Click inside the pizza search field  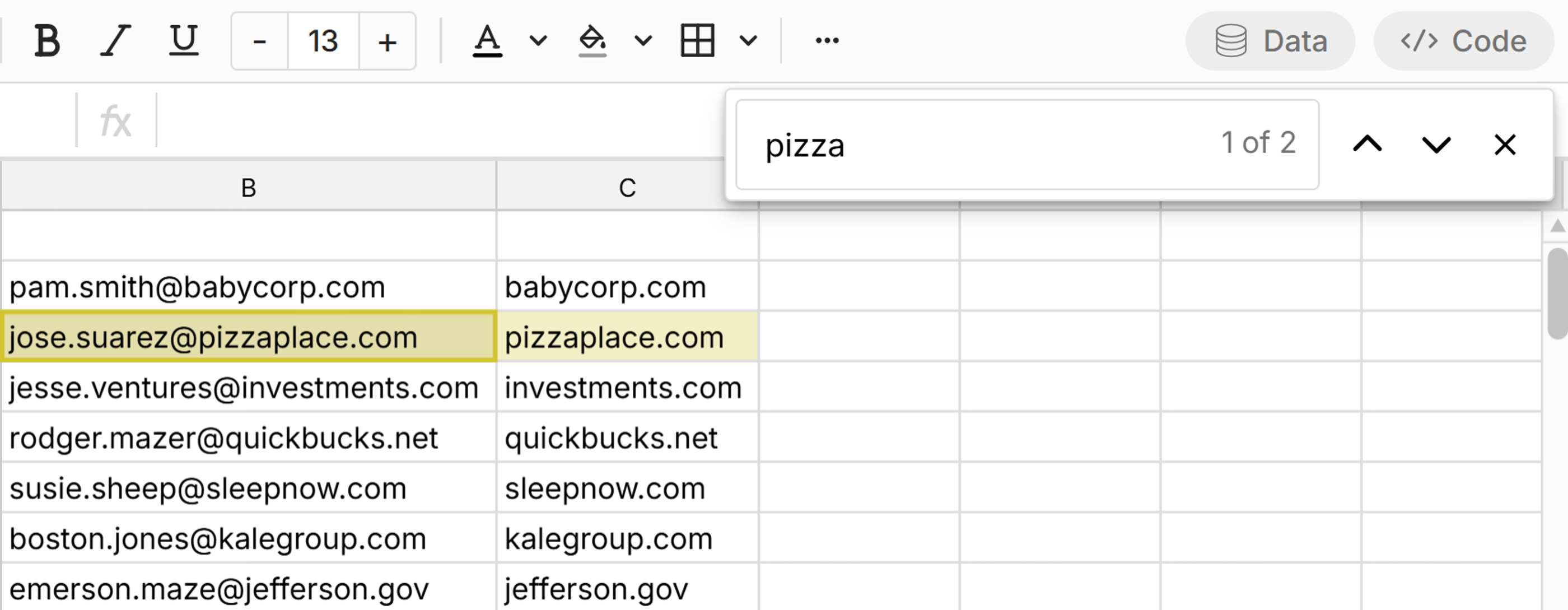[974, 145]
